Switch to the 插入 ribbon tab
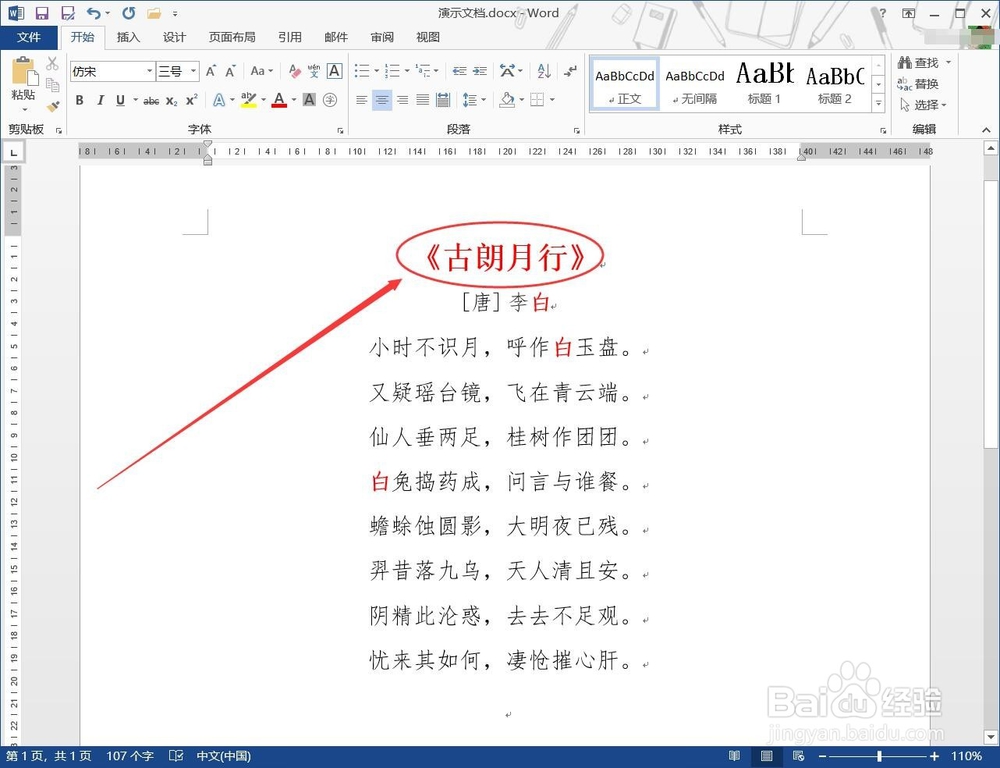This screenshot has width=1000, height=768. pyautogui.click(x=128, y=37)
